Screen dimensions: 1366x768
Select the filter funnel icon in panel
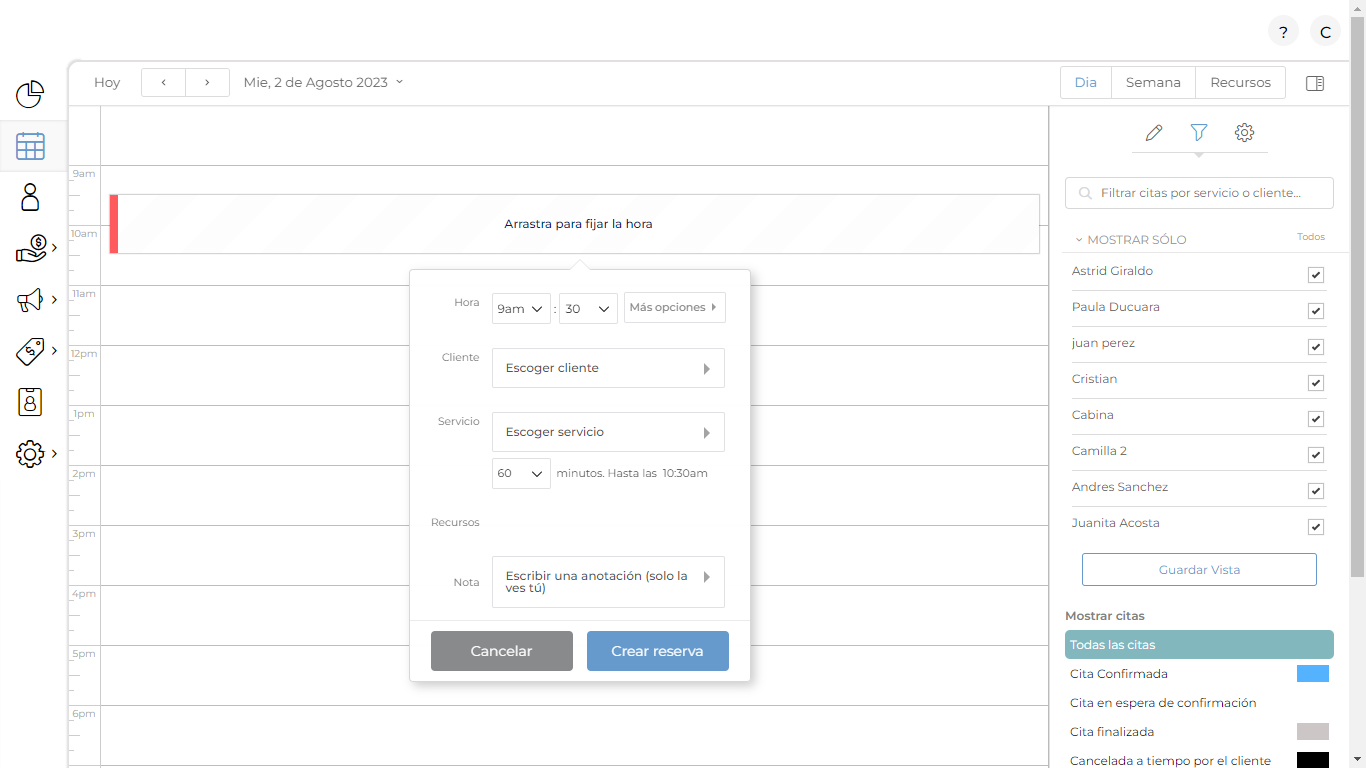pyautogui.click(x=1199, y=132)
